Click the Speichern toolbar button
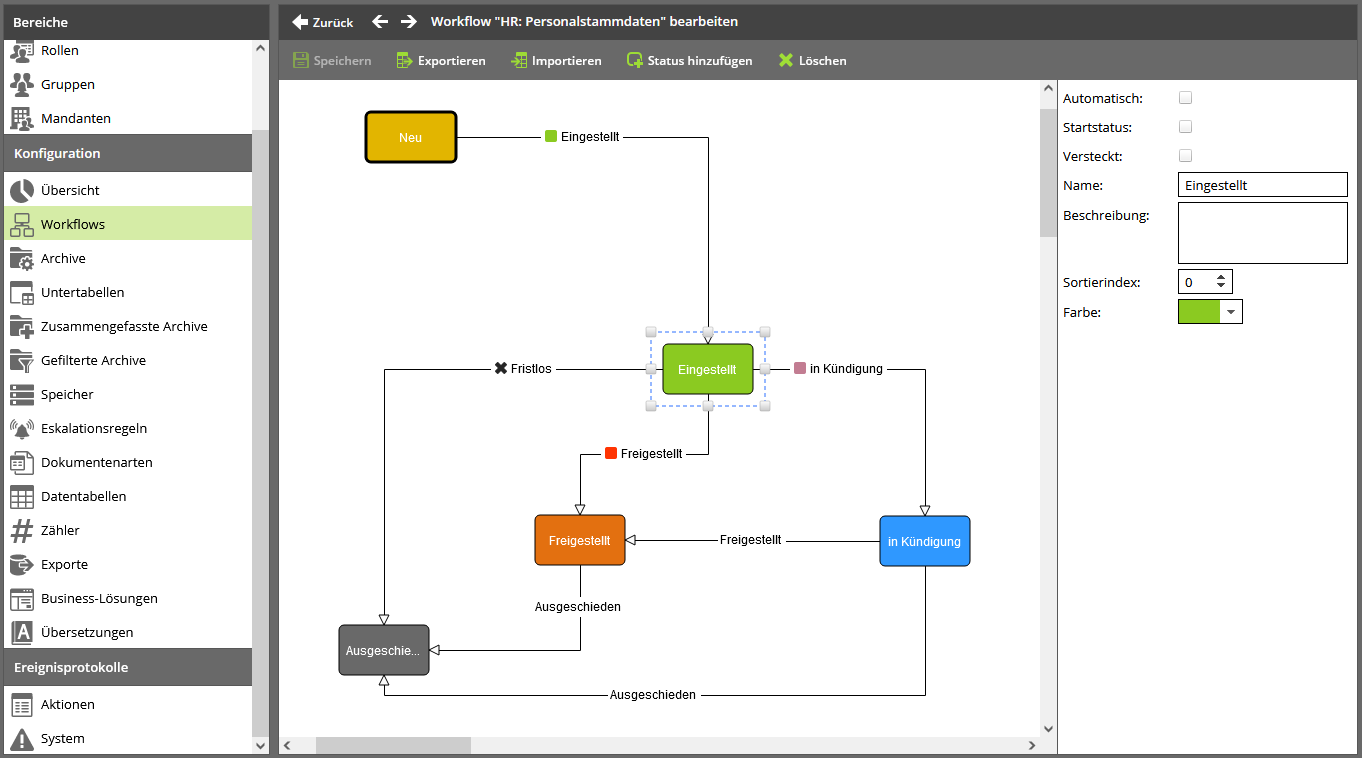This screenshot has height=758, width=1362. (x=332, y=61)
